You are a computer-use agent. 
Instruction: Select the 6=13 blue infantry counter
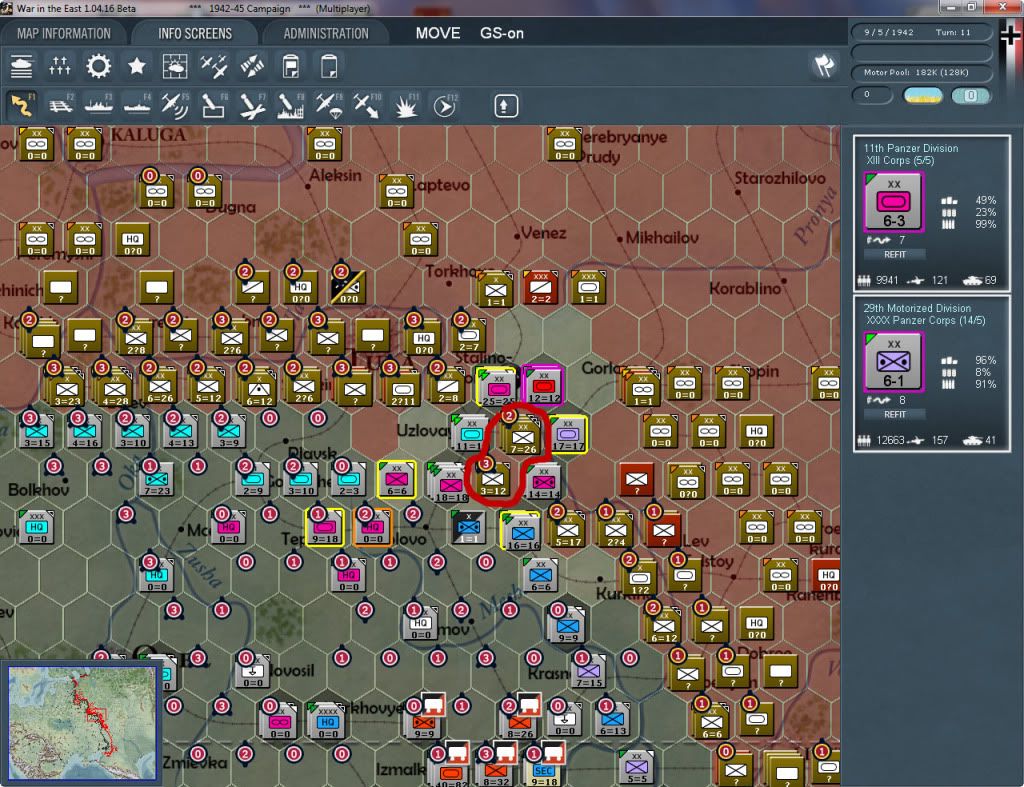click(613, 719)
